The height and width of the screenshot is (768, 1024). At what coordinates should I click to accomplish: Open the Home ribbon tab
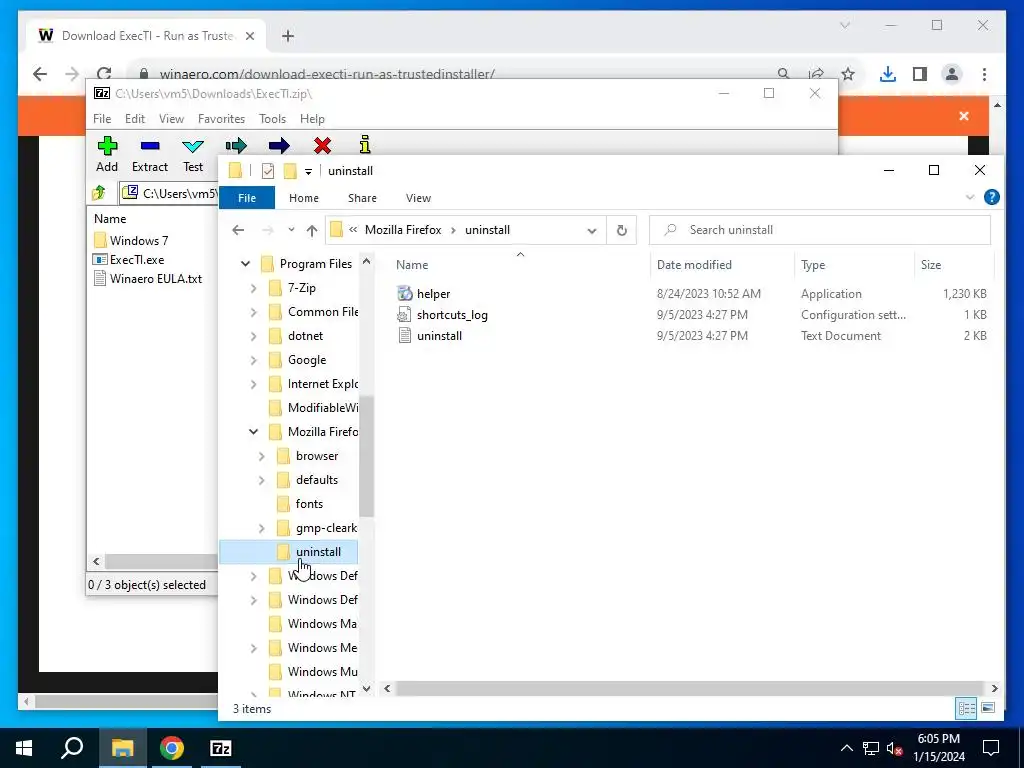coord(304,198)
